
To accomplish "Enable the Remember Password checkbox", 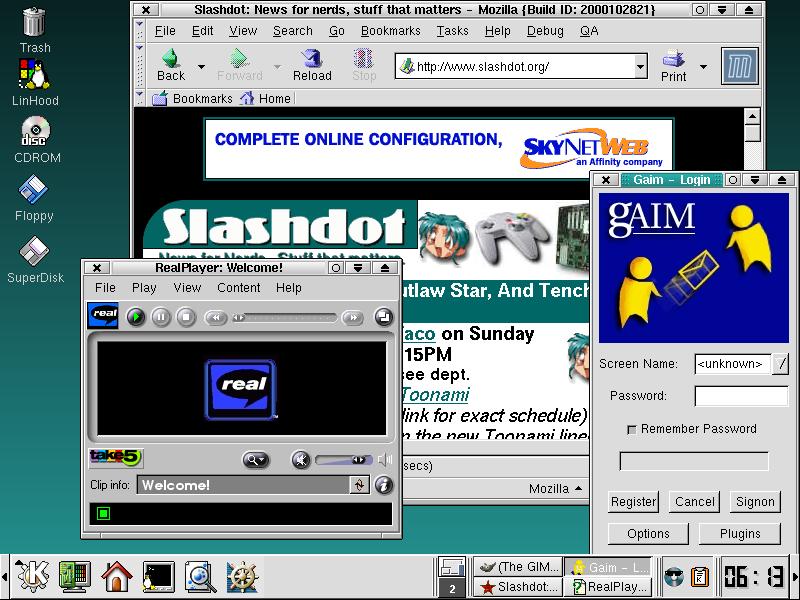I will [x=631, y=429].
